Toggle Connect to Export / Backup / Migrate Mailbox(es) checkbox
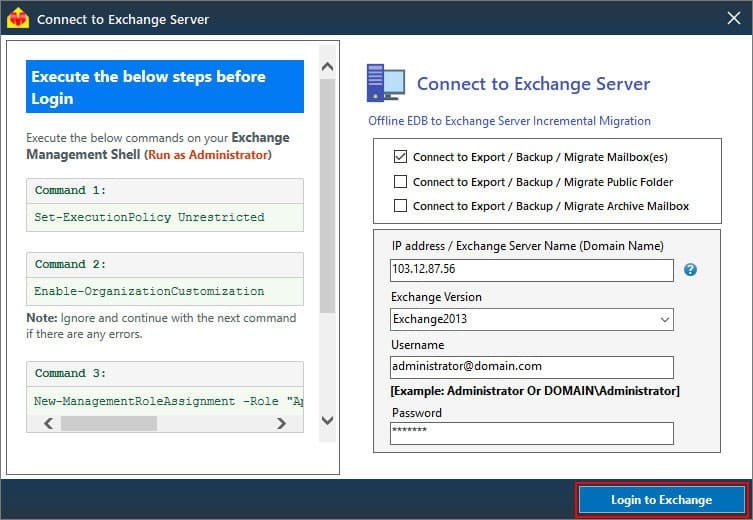Screen dimensions: 753x520 (x=400, y=157)
